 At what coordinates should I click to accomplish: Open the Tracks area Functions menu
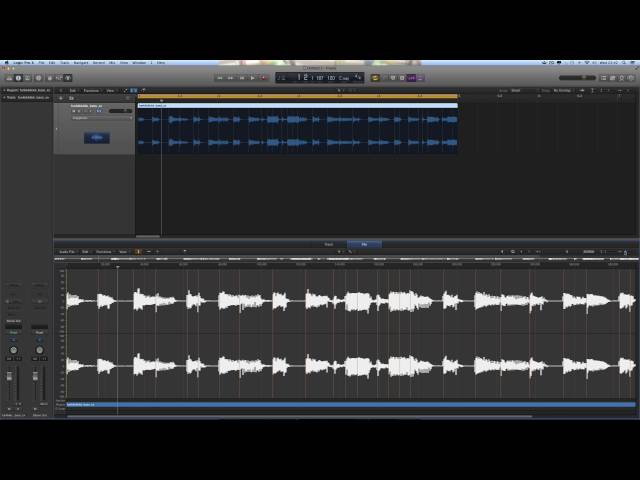(x=91, y=91)
